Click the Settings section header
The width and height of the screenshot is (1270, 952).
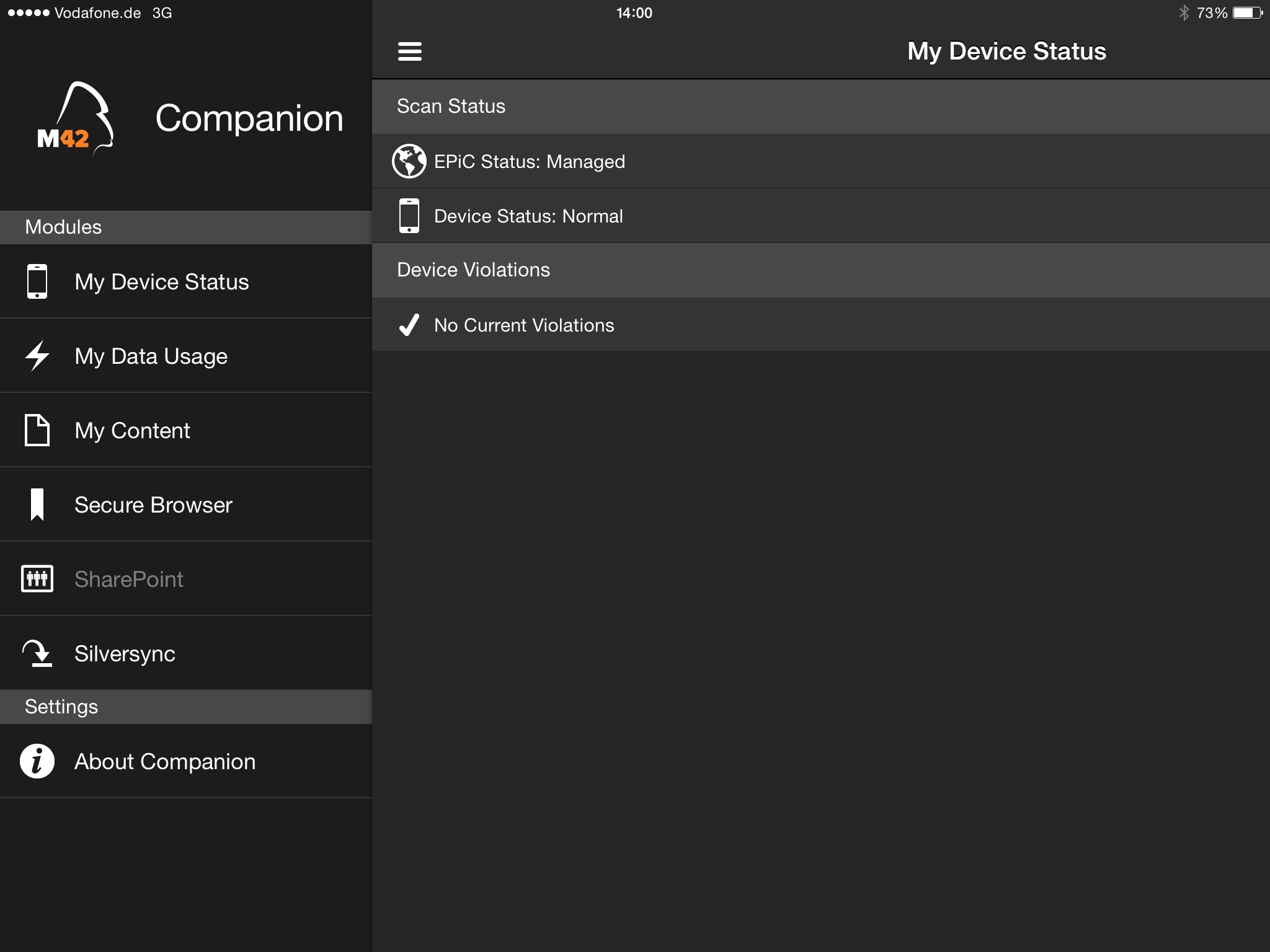click(186, 707)
